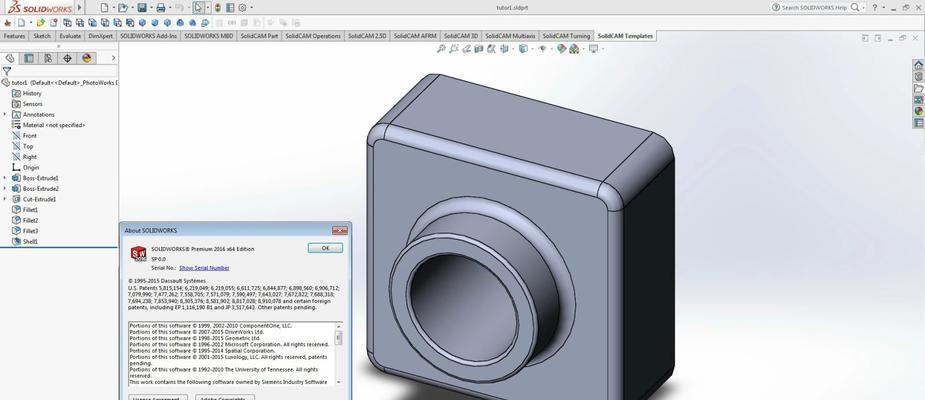Select the Front plane
Image resolution: width=925 pixels, height=400 pixels.
[x=24, y=136]
